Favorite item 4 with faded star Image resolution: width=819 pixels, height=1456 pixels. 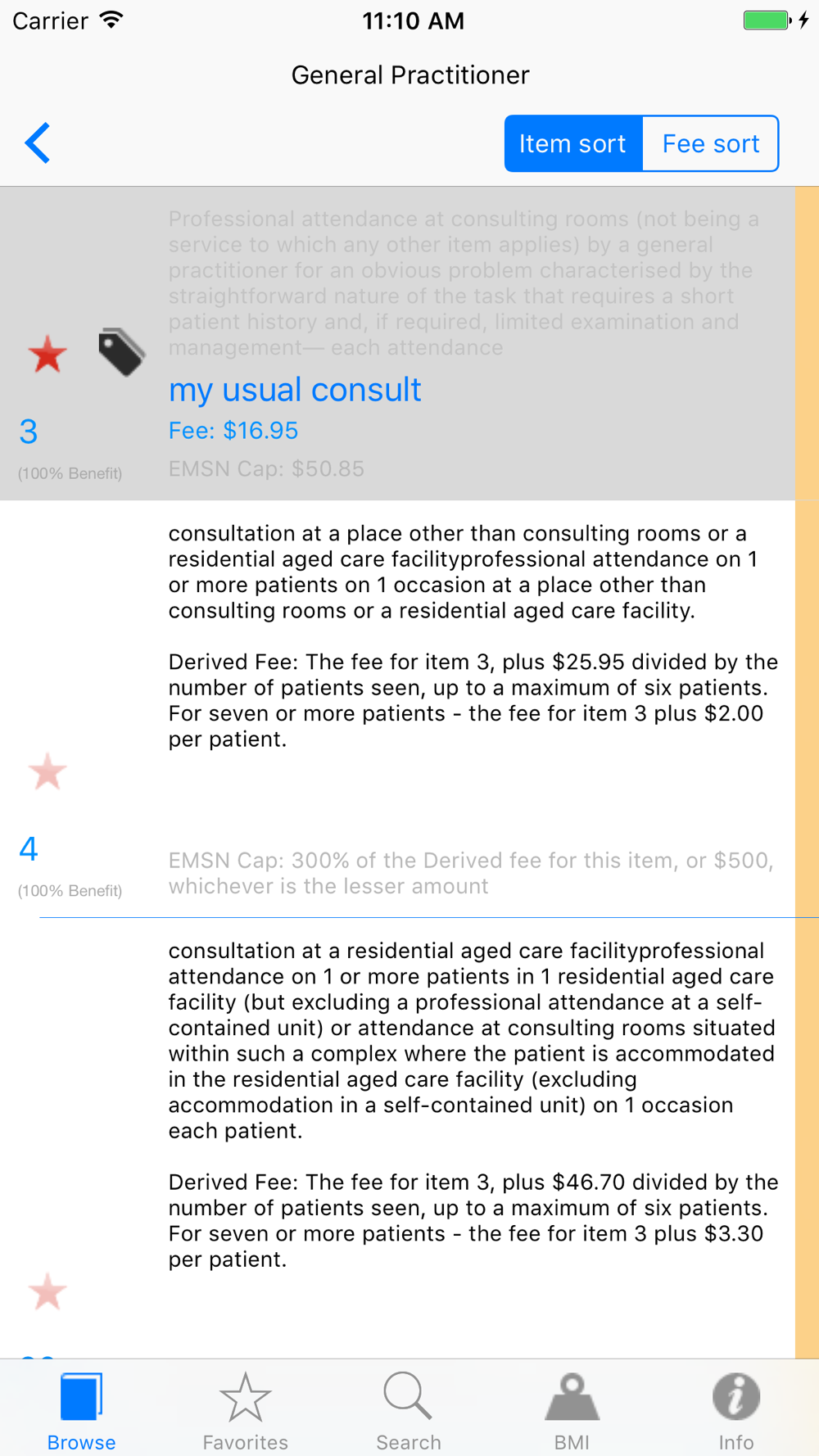[47, 771]
